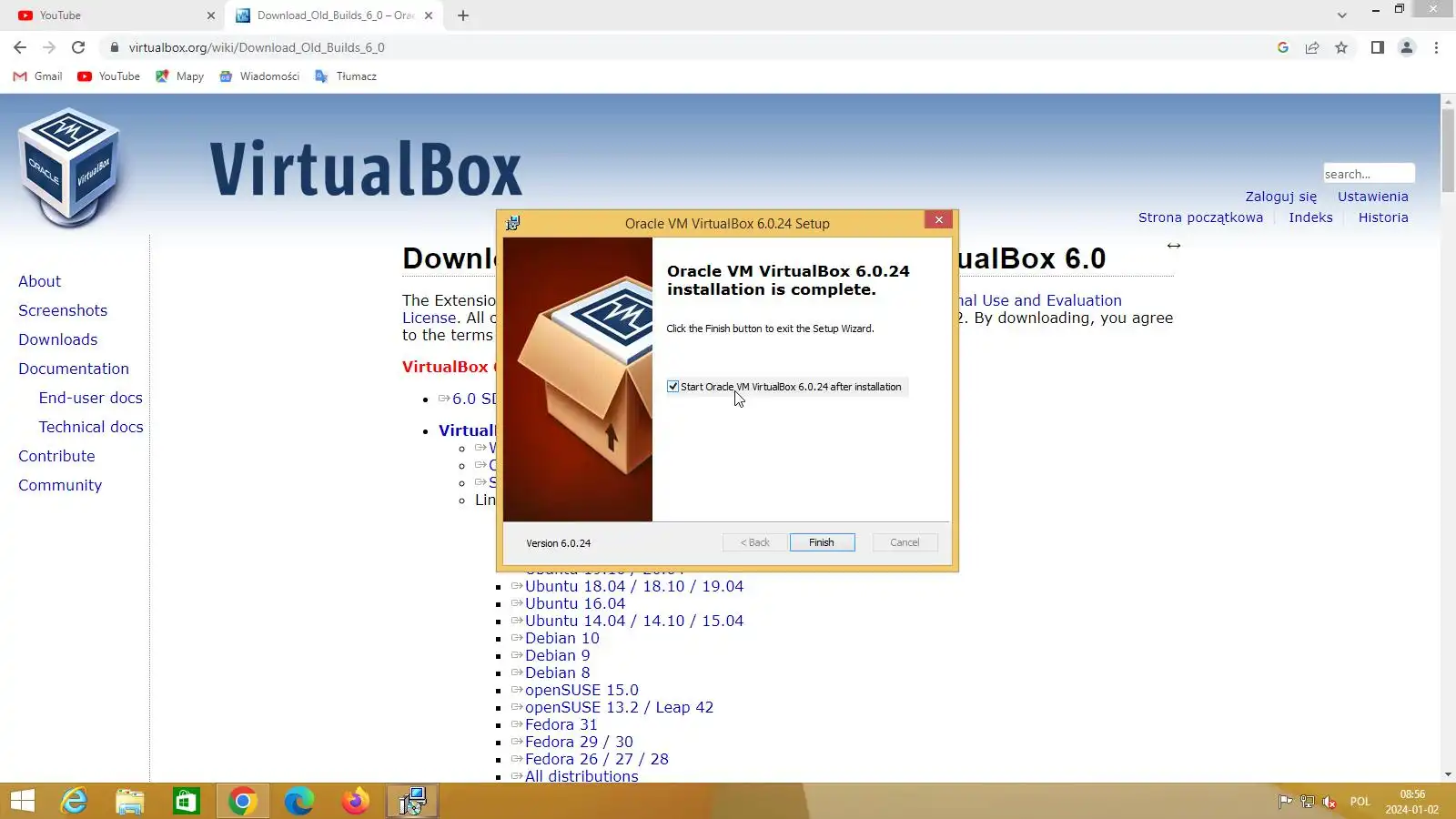Close the YouTube tab
This screenshot has width=1456, height=819.
point(211,15)
